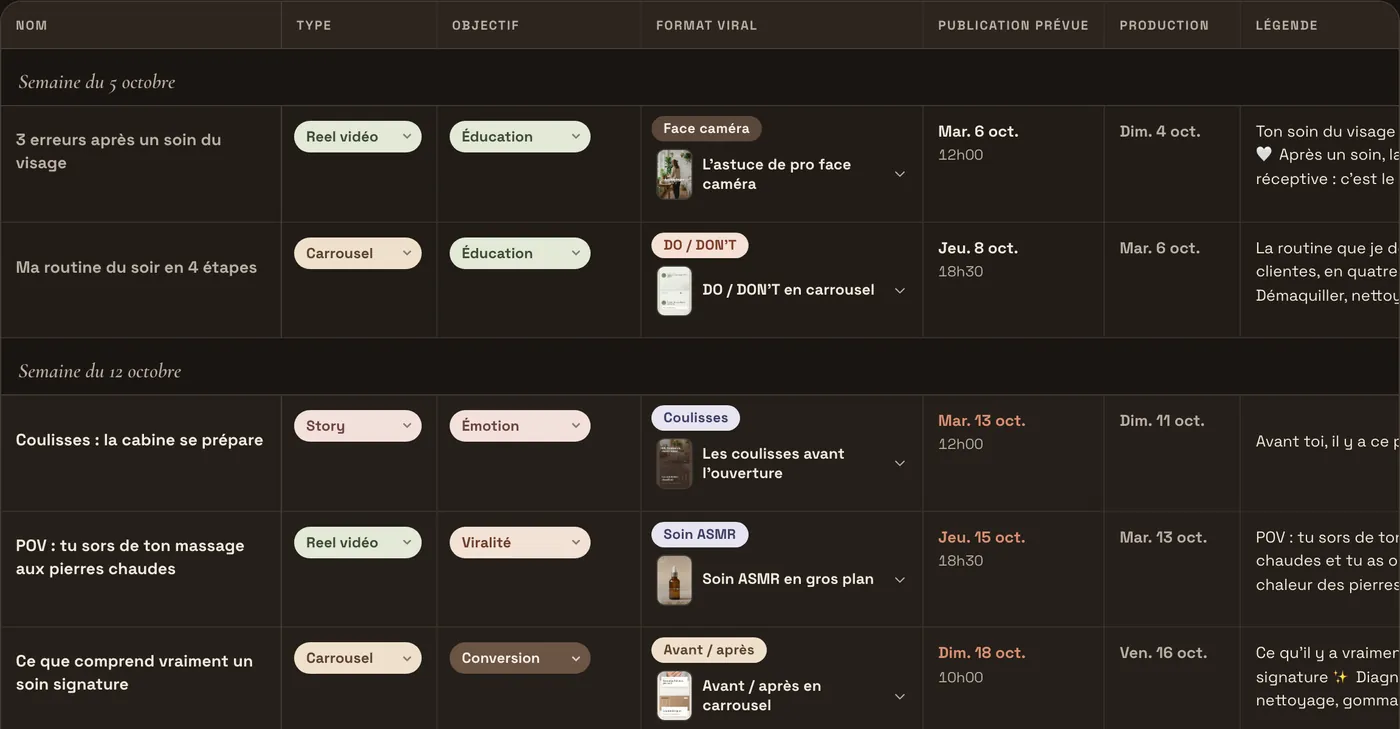
Task: Click the "Dim. 18 oct." publication date
Action: (x=981, y=653)
